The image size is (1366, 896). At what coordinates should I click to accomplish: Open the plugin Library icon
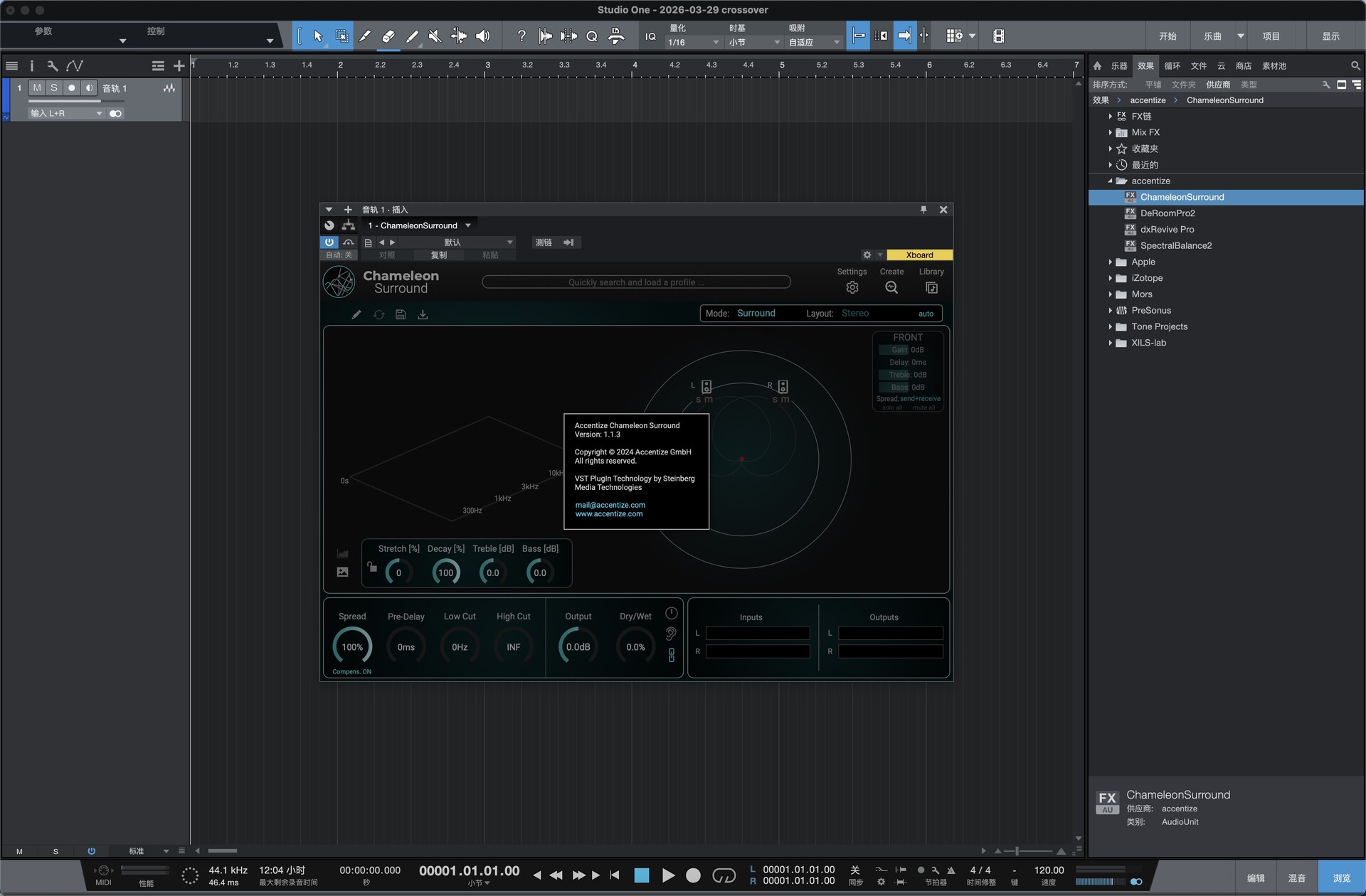931,287
